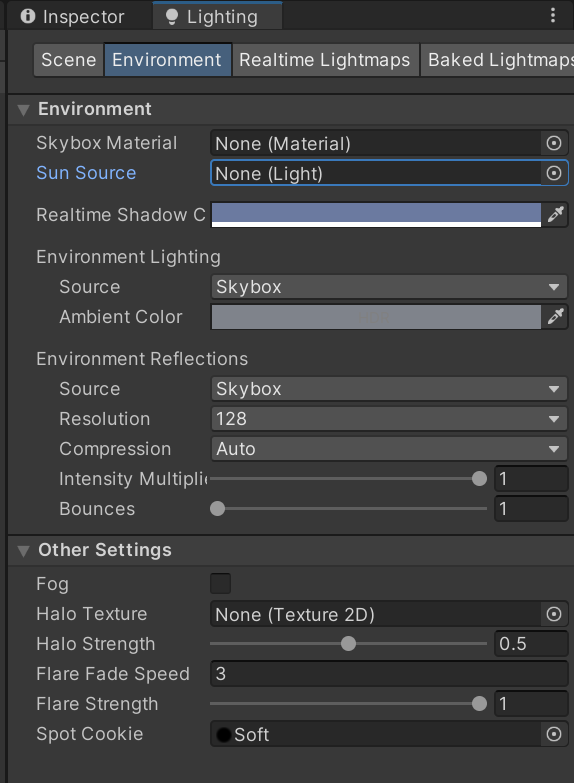Screen dimensions: 574x783
Task: Click the Flare Fade Speed value field
Action: (x=389, y=674)
